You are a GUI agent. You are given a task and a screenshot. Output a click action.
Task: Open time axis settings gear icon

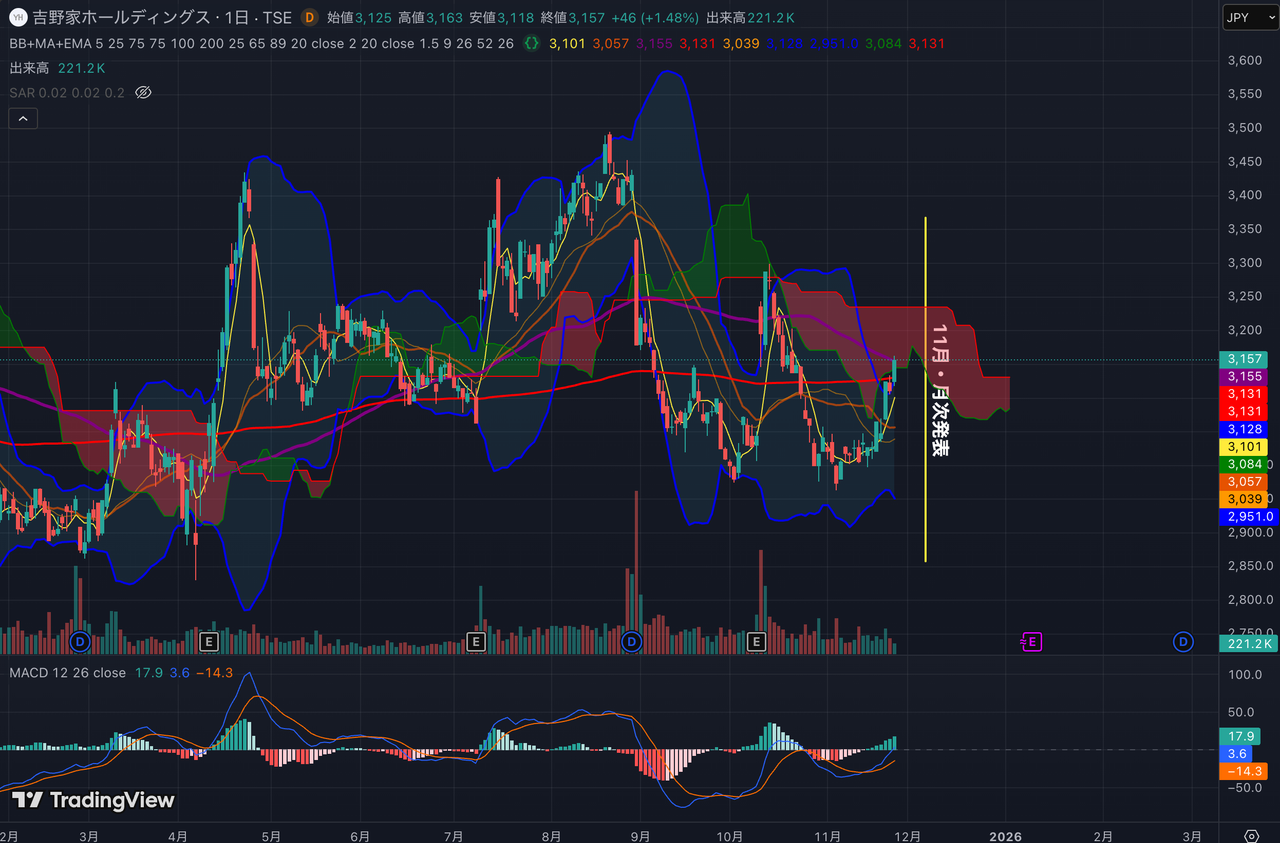[x=1251, y=835]
